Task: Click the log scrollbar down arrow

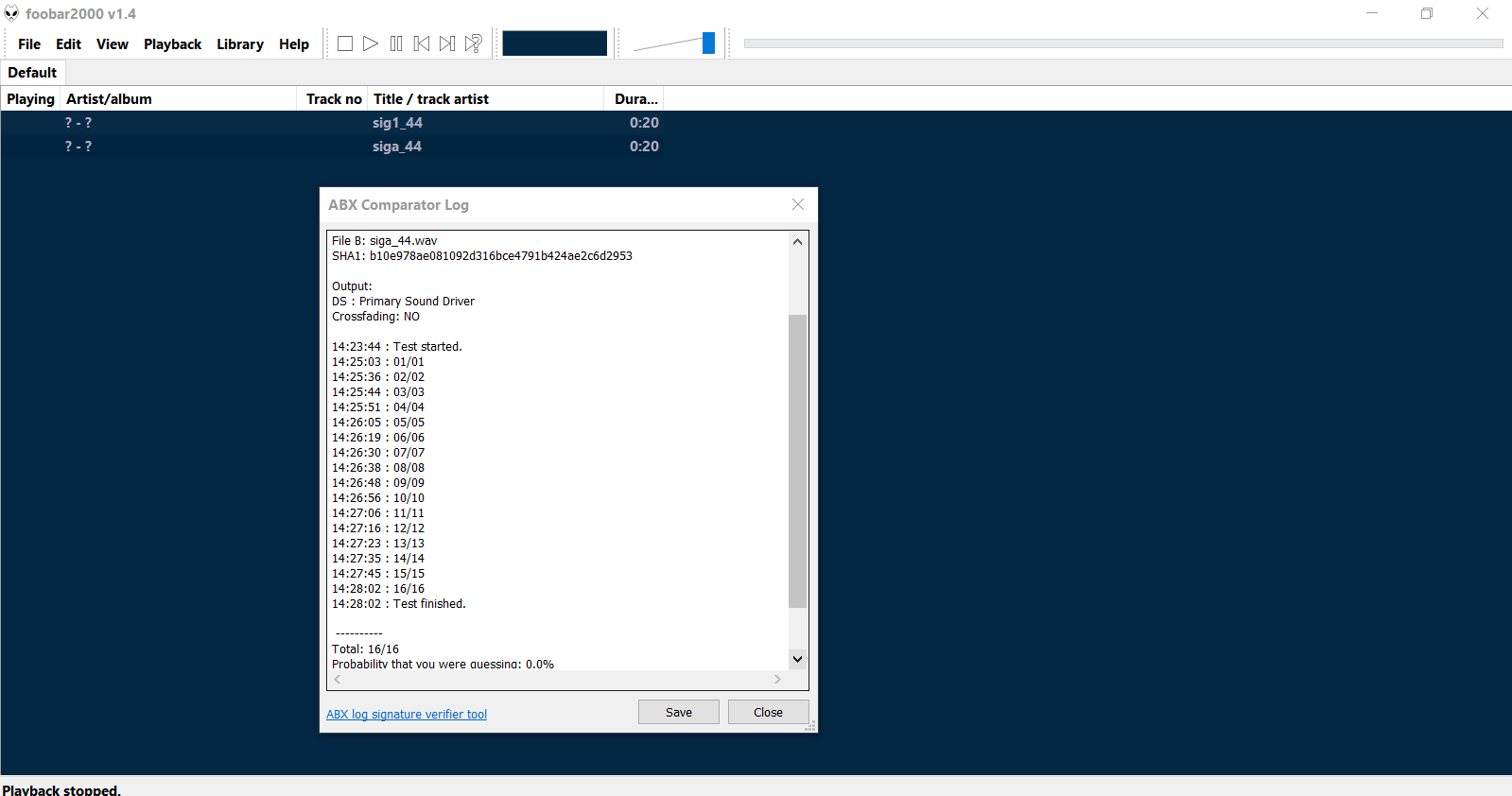Action: [x=797, y=659]
